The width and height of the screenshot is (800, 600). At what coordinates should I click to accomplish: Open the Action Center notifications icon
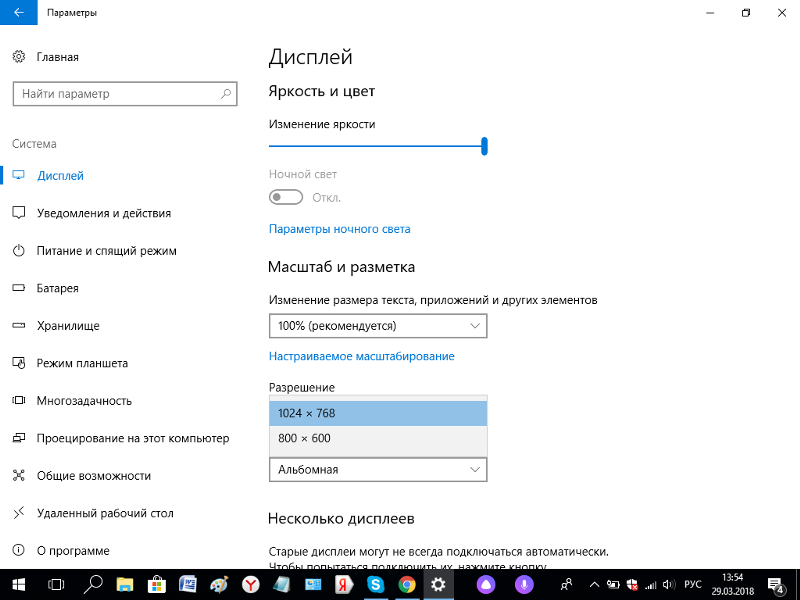point(776,585)
